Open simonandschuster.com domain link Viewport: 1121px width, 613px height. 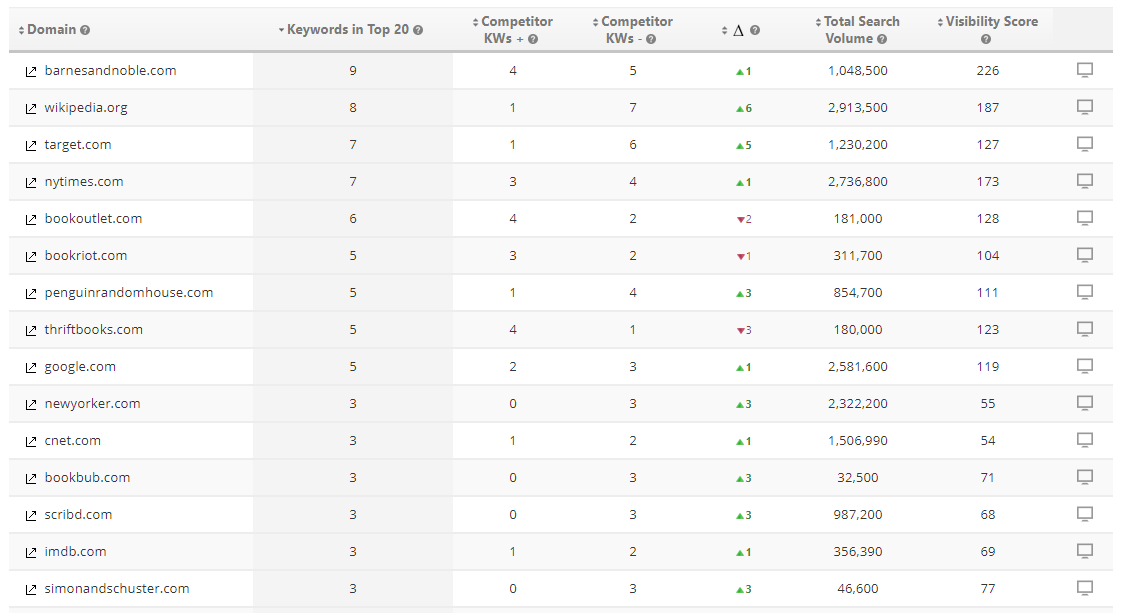coord(117,588)
